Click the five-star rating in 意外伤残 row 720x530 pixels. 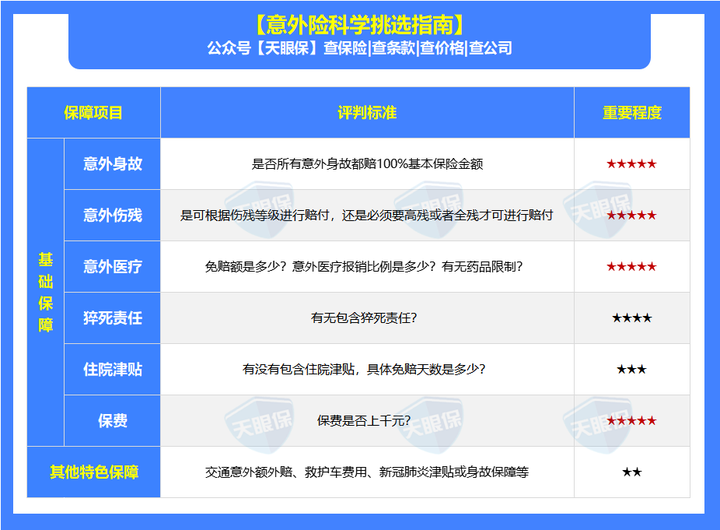[631, 215]
